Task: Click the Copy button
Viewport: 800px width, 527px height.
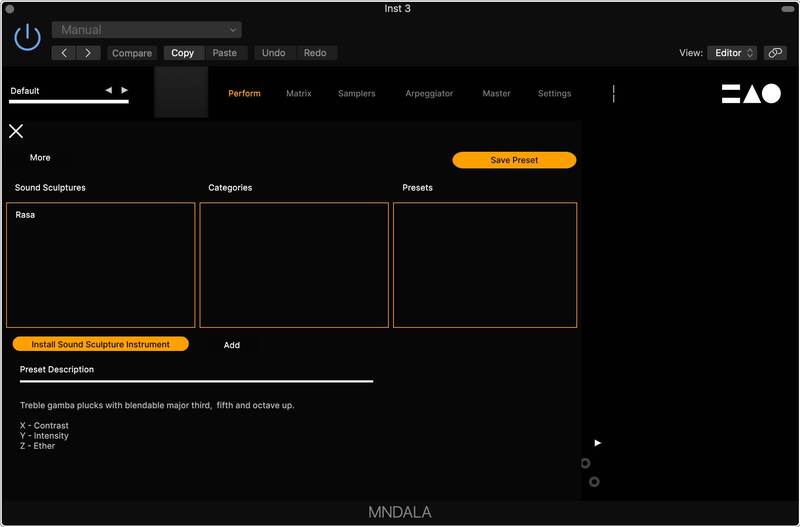Action: 183,53
